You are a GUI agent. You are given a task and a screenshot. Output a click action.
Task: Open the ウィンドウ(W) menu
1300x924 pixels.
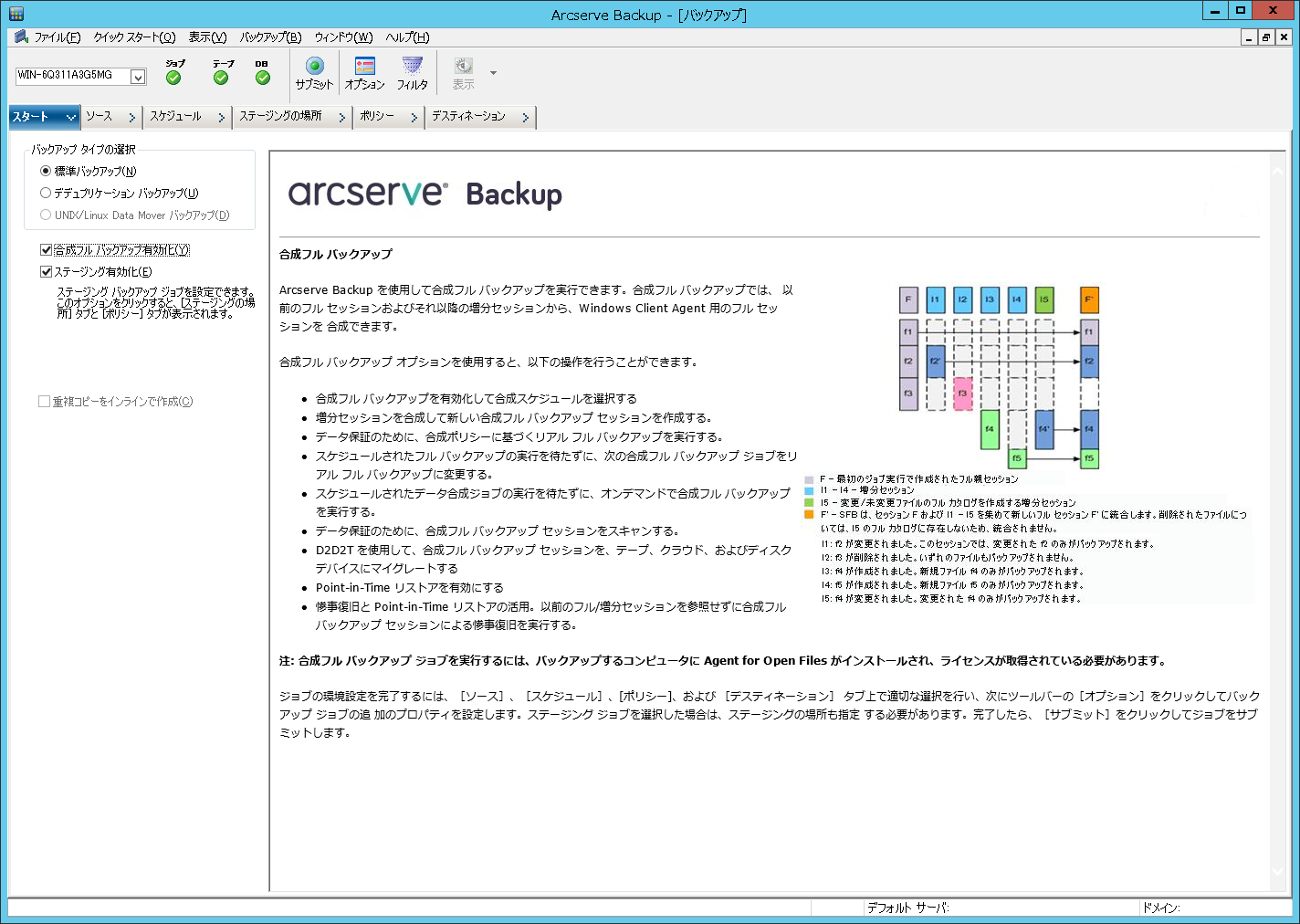(343, 37)
